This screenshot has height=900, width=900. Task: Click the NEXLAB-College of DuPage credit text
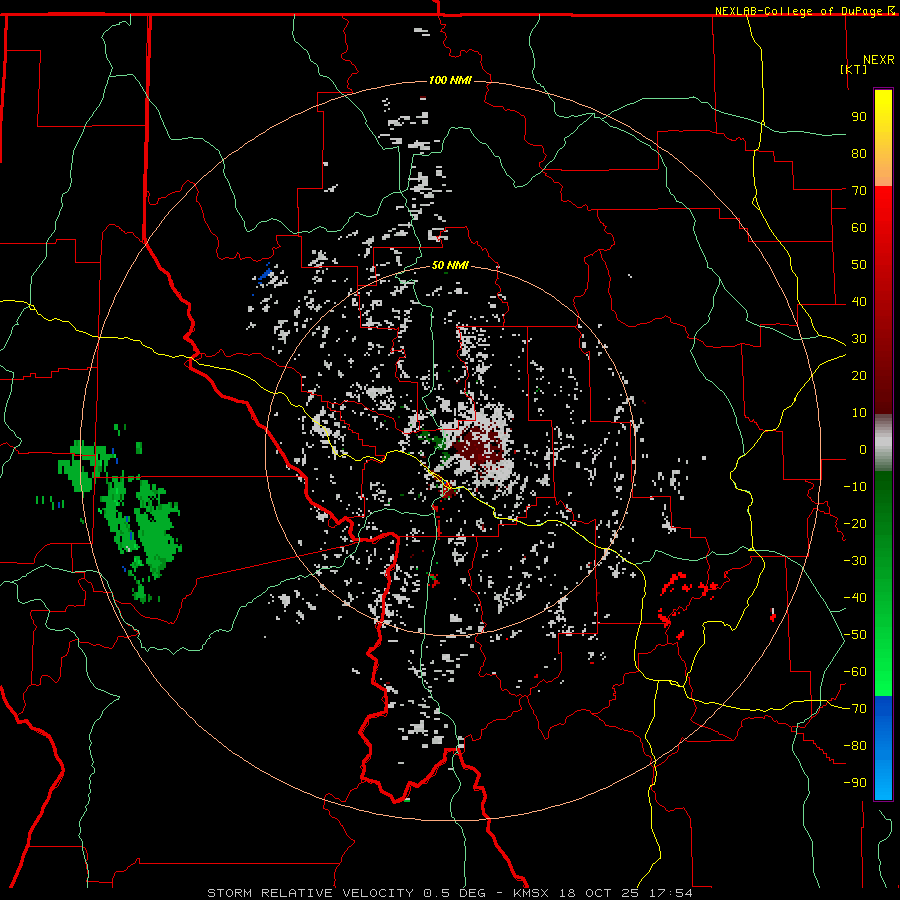pos(804,11)
